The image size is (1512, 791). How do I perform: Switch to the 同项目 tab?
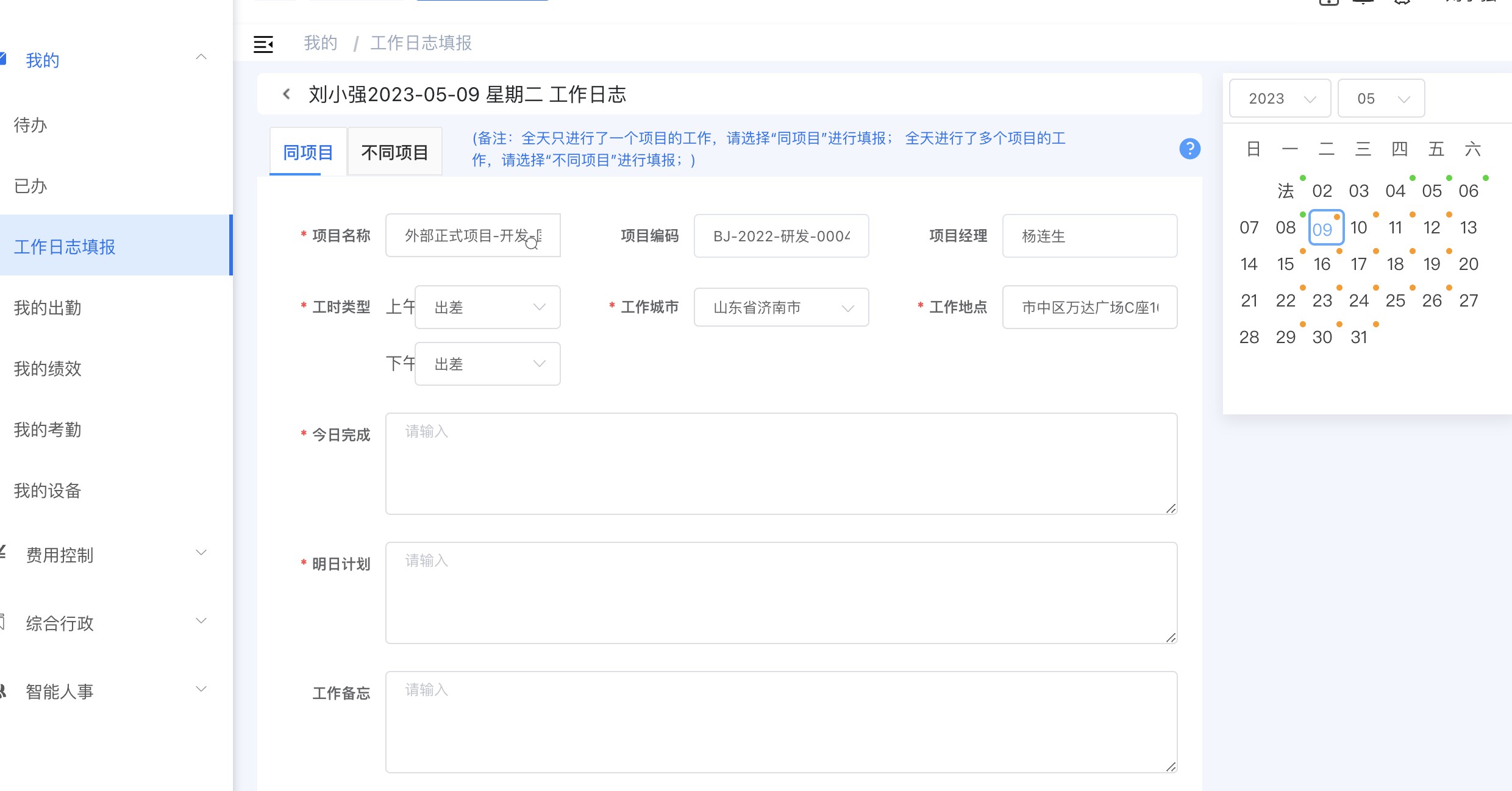[x=308, y=152]
